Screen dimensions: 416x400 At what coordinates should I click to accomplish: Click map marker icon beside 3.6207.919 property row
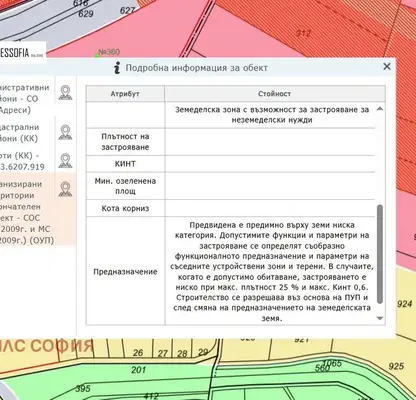(65, 161)
